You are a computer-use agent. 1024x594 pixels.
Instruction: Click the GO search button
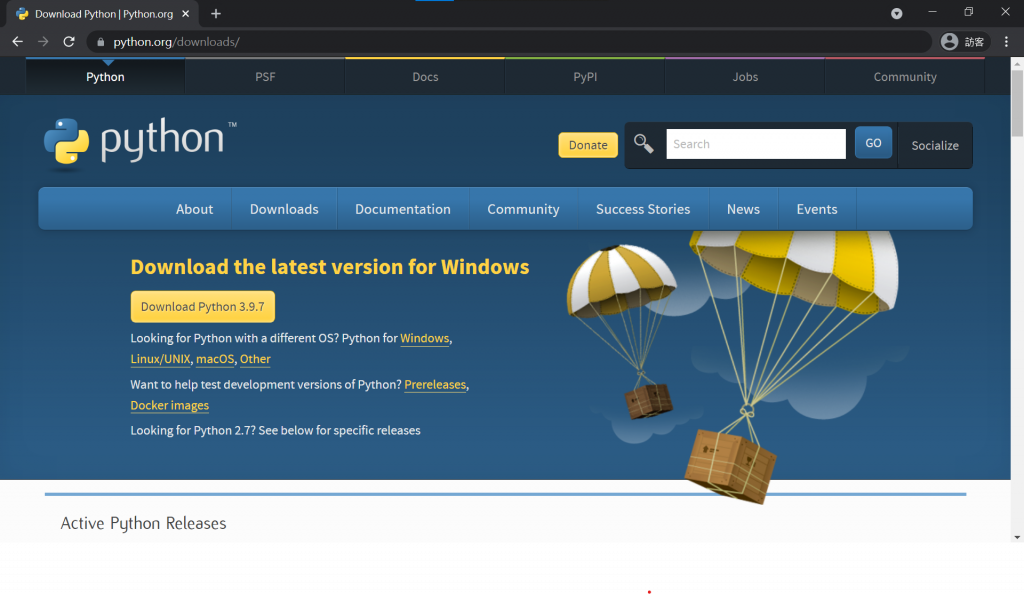click(873, 143)
